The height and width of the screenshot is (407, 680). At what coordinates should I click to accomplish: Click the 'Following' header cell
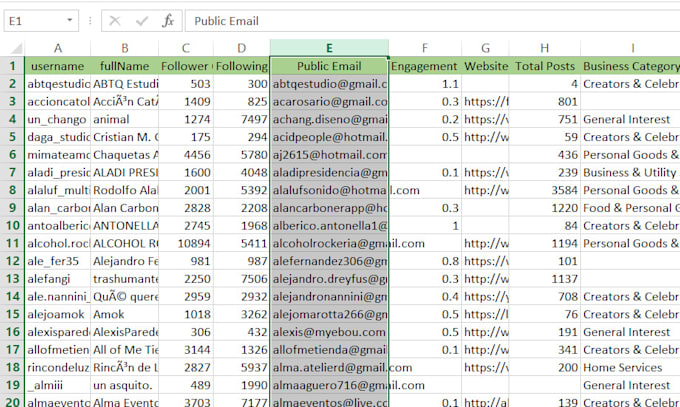[242, 66]
